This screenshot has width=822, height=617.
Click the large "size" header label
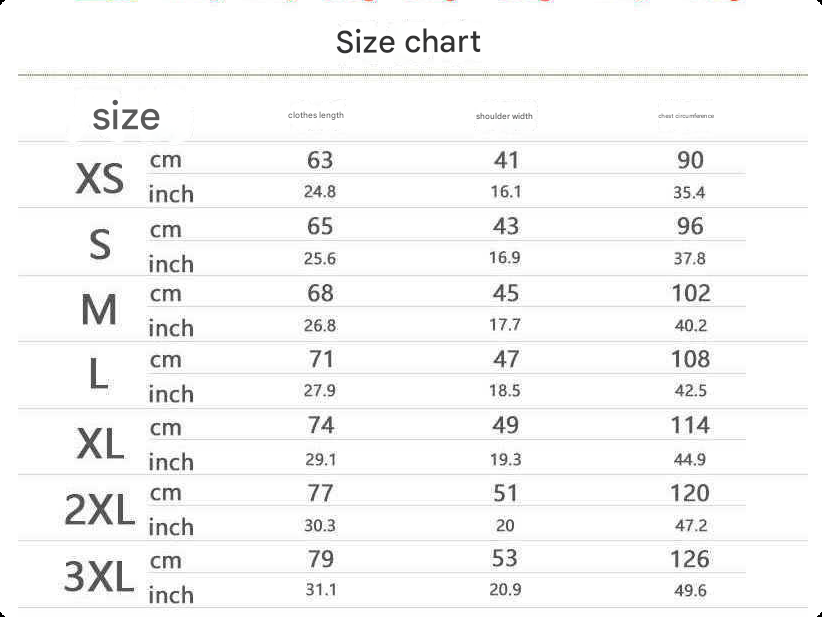coord(126,116)
